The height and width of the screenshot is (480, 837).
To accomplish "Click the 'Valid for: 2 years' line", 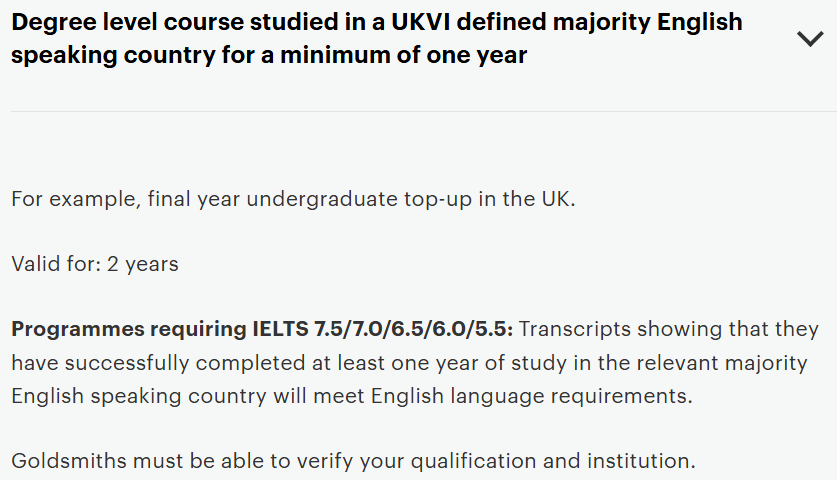I will [x=95, y=265].
